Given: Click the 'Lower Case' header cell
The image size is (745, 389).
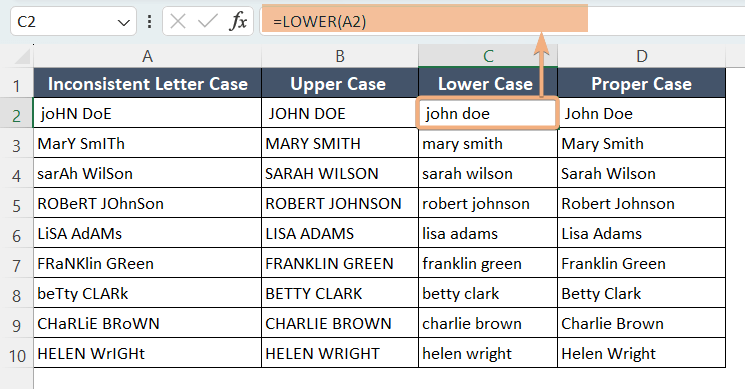Looking at the screenshot, I should [x=488, y=83].
